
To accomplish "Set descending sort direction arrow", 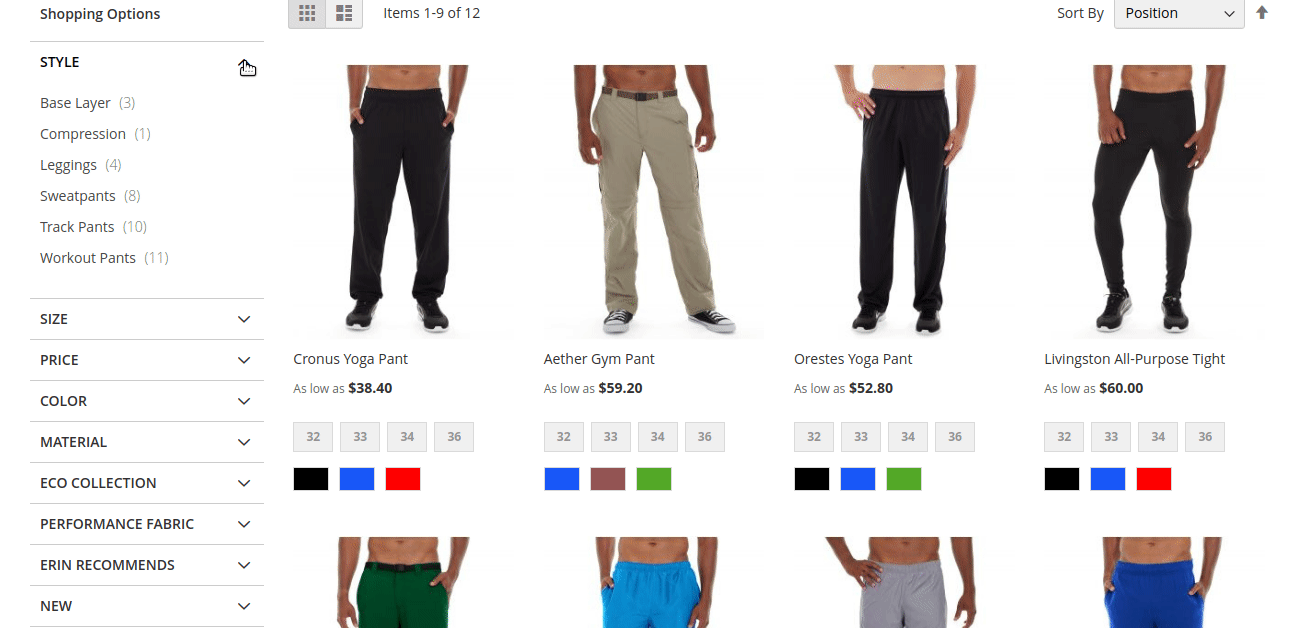I will click(x=1262, y=13).
